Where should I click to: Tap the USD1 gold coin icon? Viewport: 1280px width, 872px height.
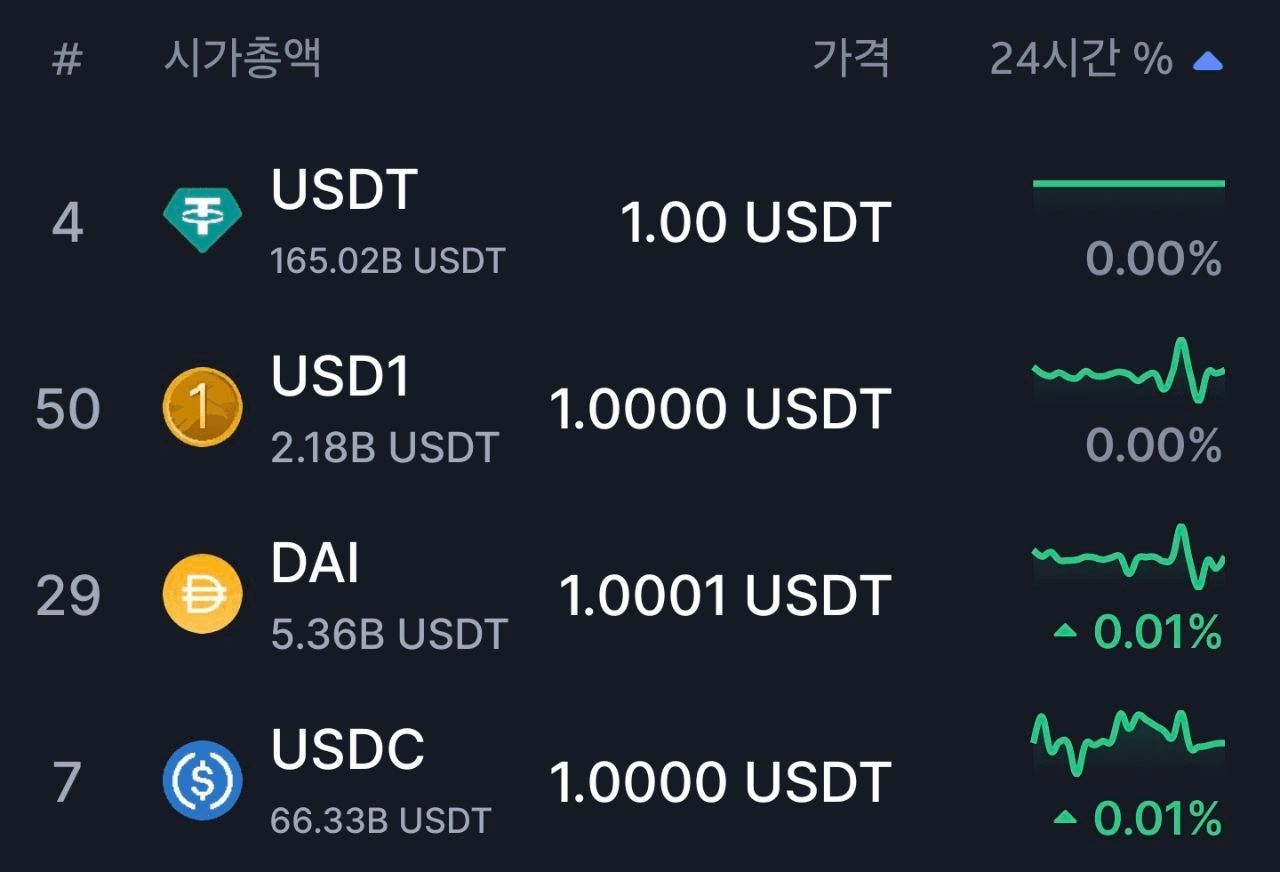coord(202,407)
